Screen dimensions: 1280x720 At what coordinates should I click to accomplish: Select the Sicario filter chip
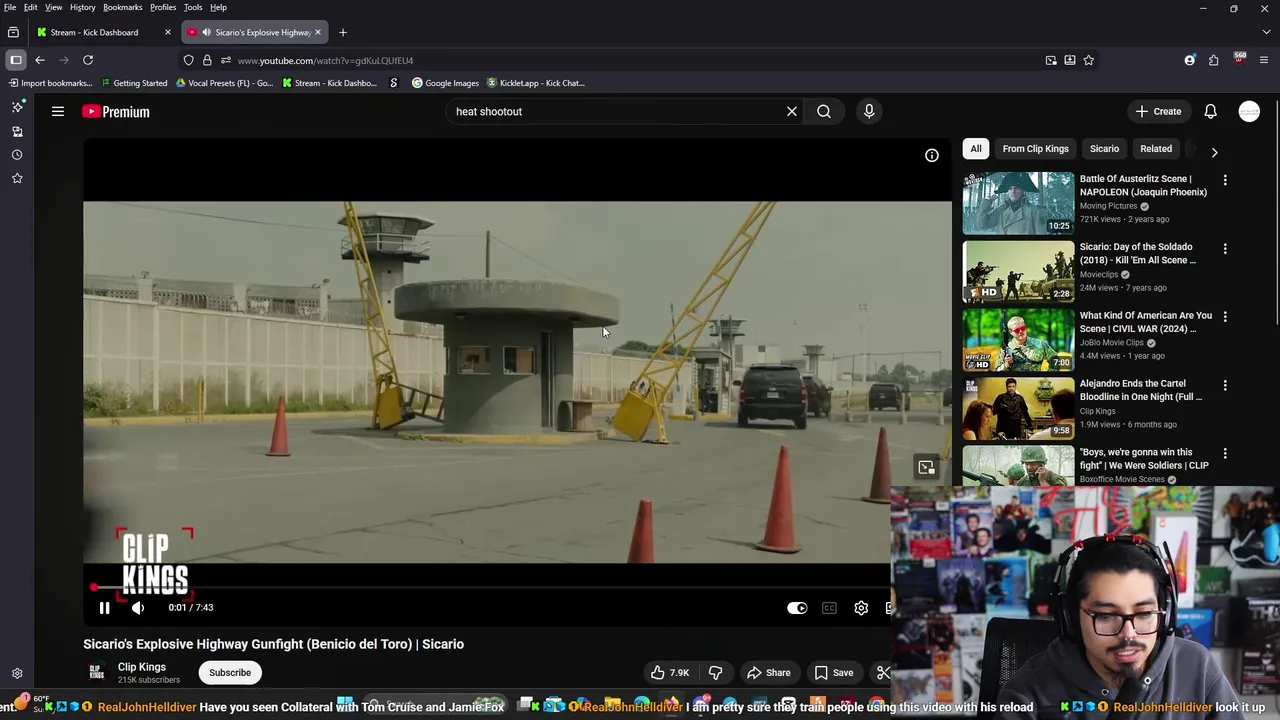point(1104,149)
